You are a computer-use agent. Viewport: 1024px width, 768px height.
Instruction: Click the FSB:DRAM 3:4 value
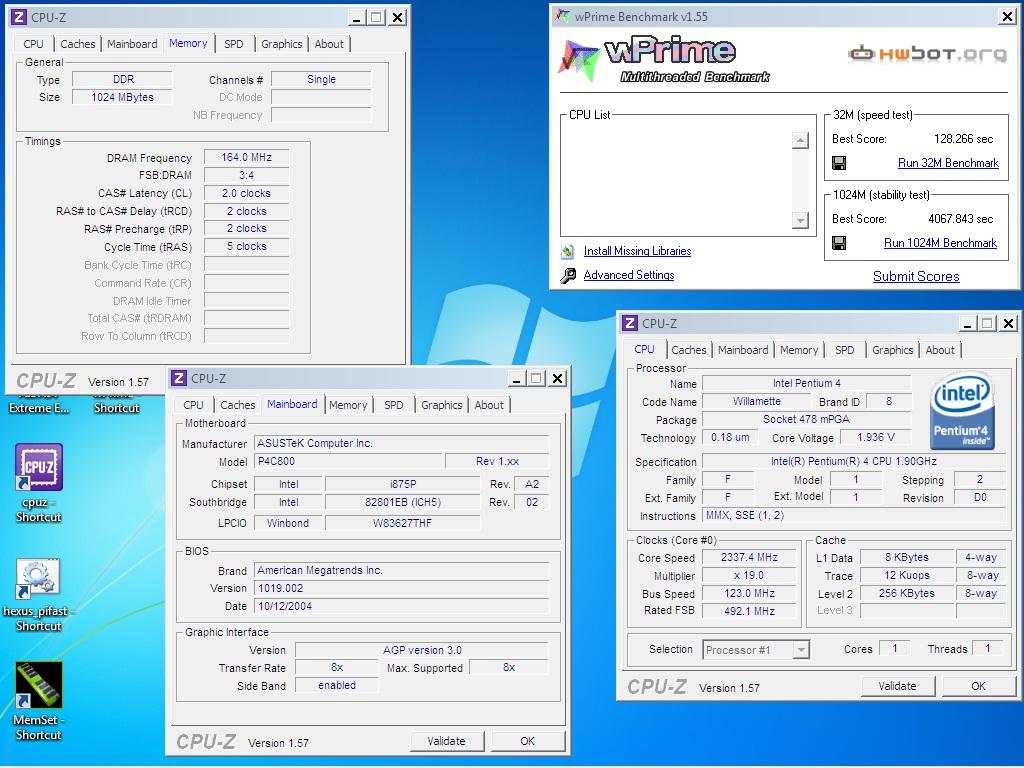pyautogui.click(x=246, y=175)
